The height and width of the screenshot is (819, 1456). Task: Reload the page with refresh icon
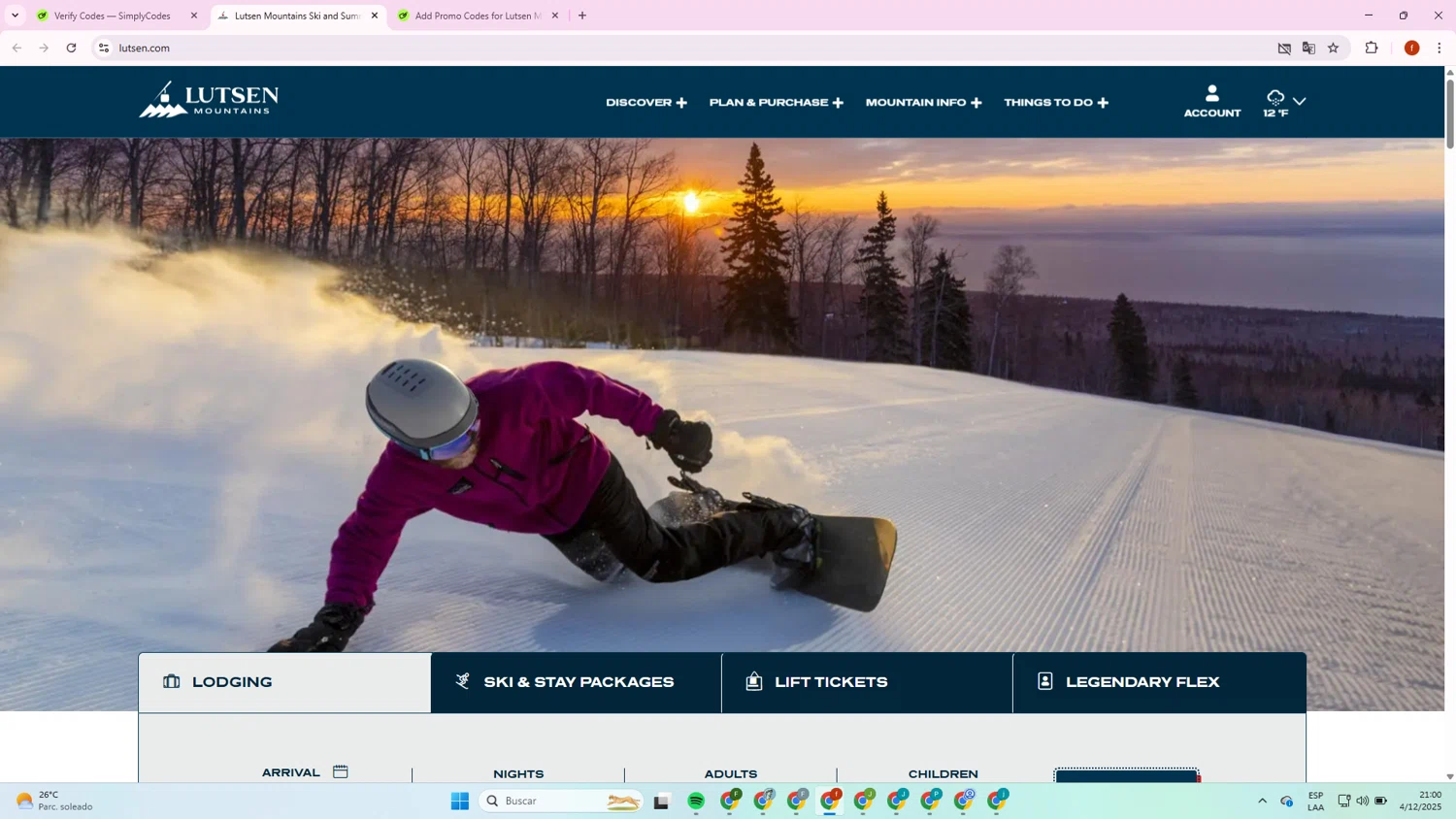pyautogui.click(x=71, y=48)
